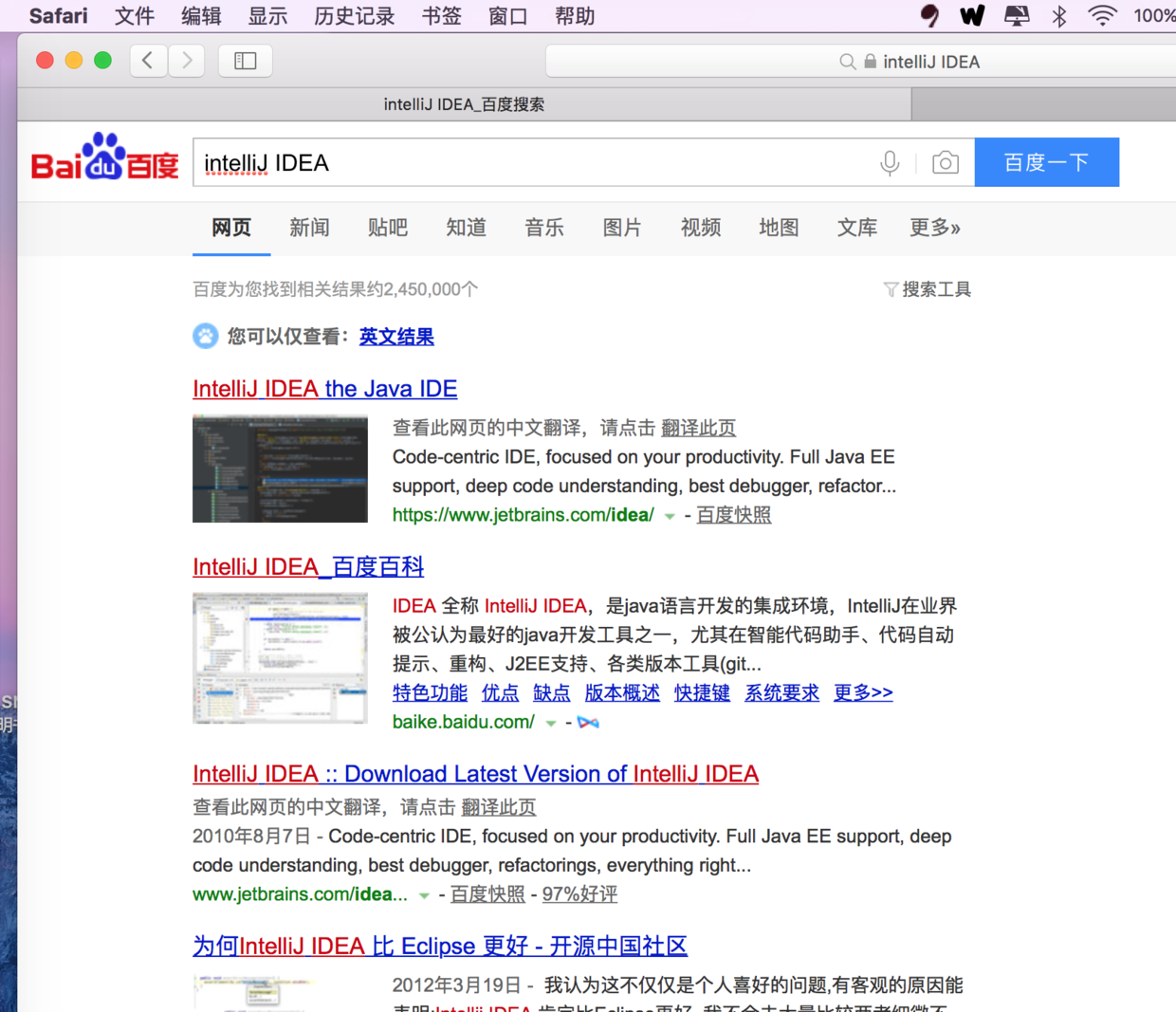
Task: Go back with Safari back arrow
Action: tap(148, 61)
